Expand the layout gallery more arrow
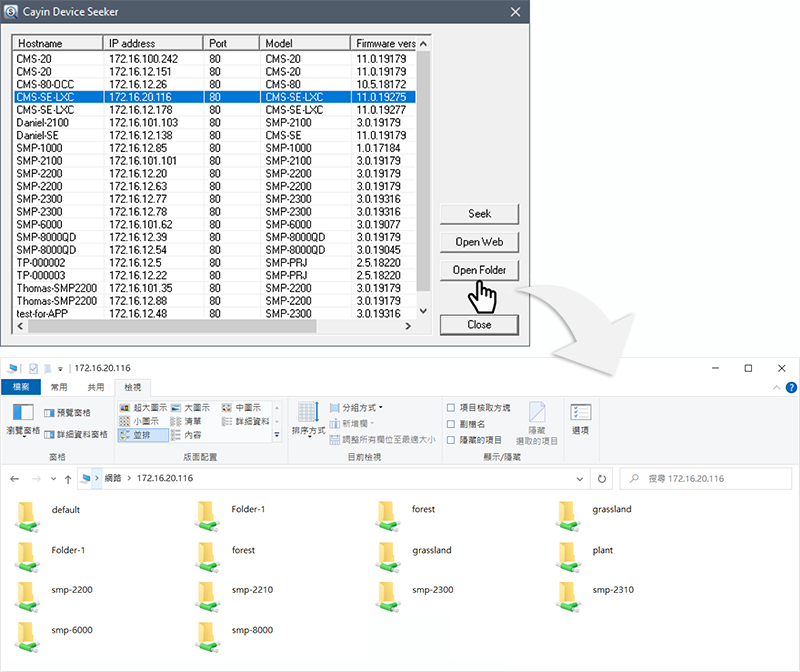This screenshot has height=672, width=800. pos(277,435)
